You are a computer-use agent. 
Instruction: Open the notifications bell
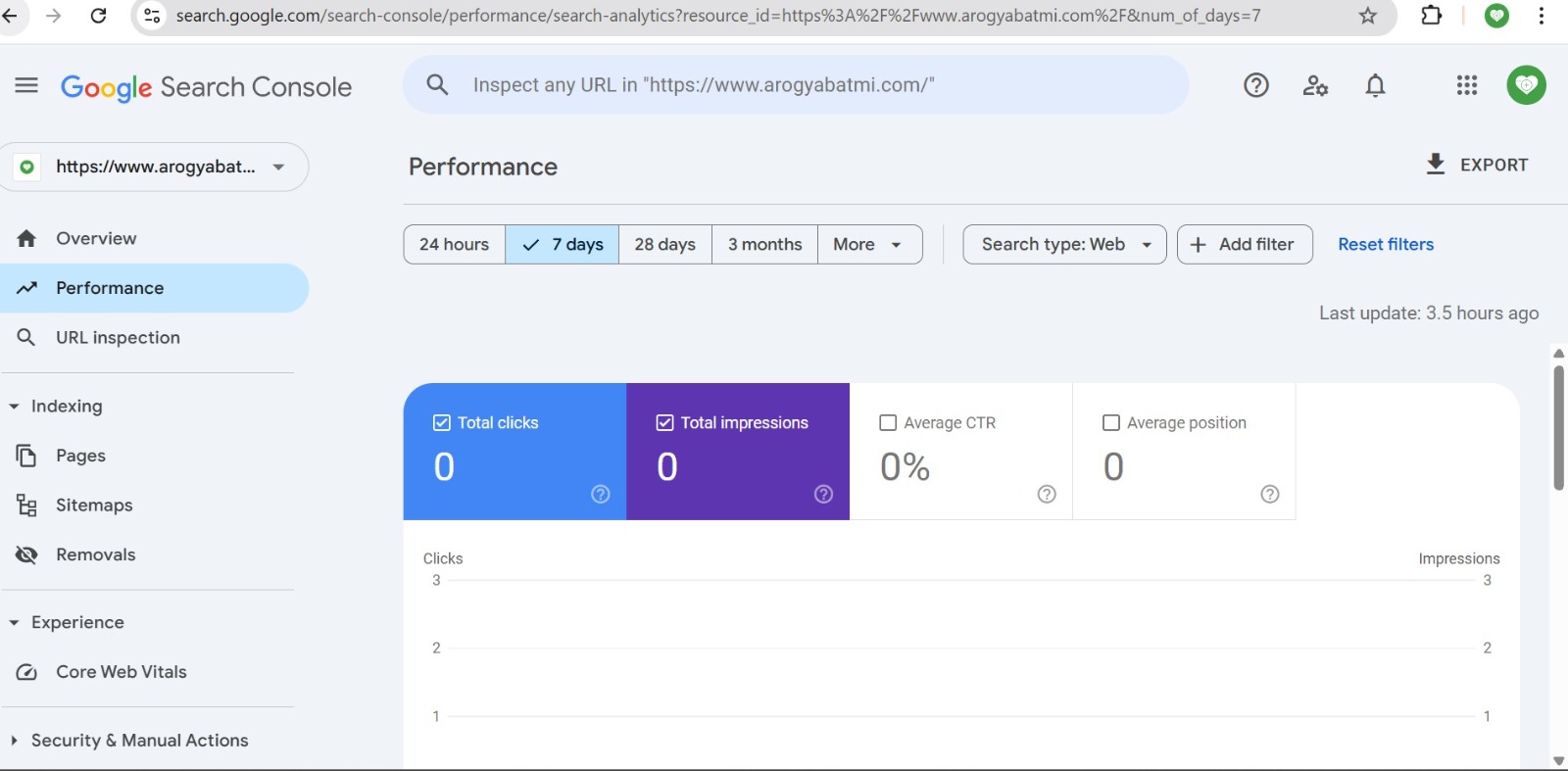[1375, 86]
